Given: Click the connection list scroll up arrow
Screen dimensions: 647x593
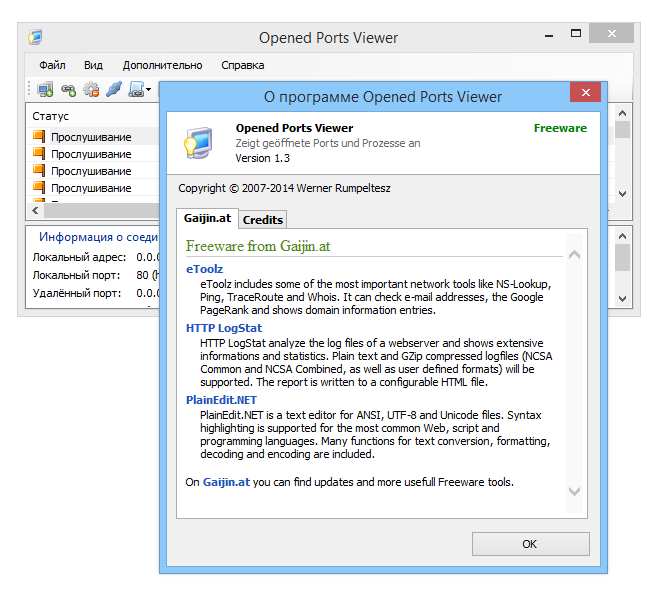Looking at the screenshot, I should (623, 113).
